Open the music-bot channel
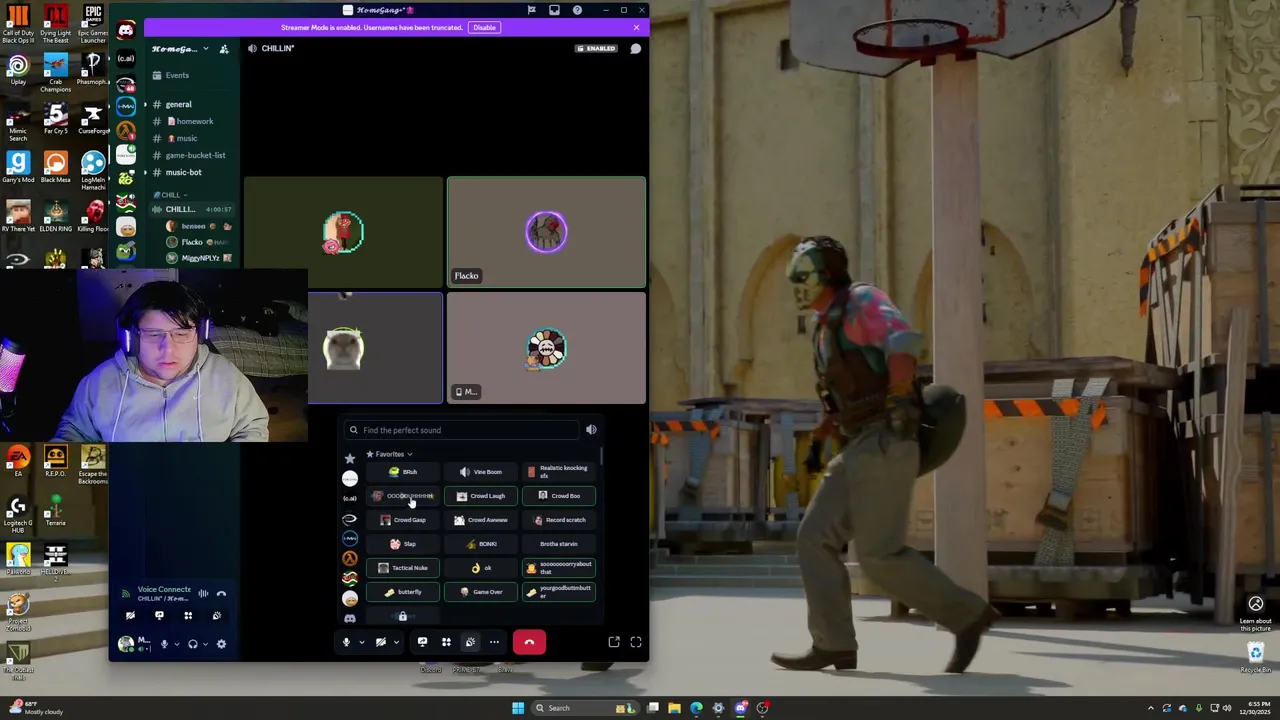 190,172
